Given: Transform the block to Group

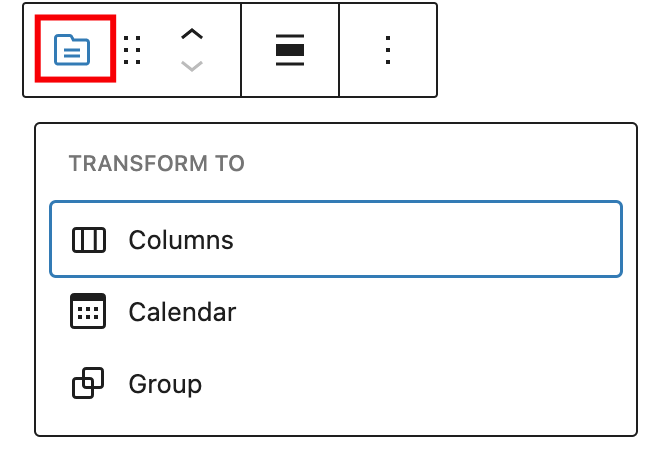Looking at the screenshot, I should click(x=336, y=384).
